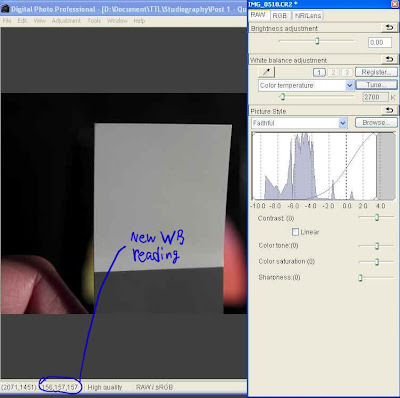Reset white balance adjustment with revert arrow
Screen dimensions: 400x398
[x=389, y=59]
